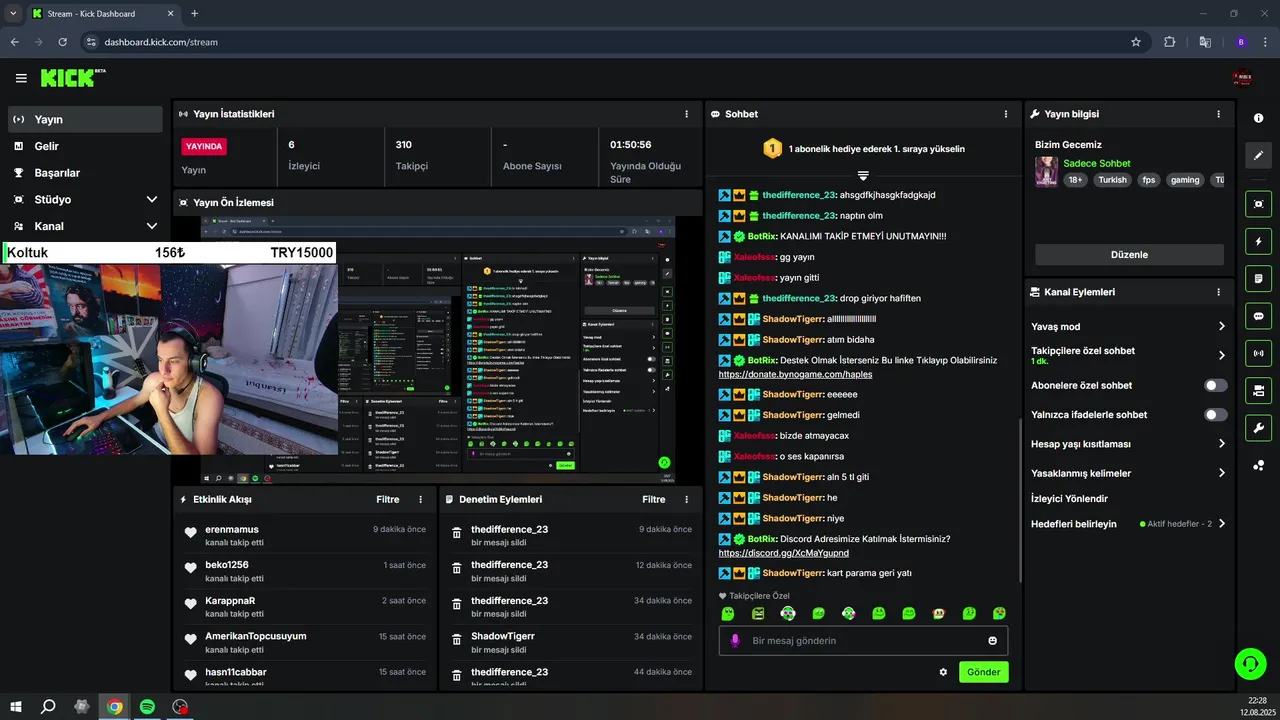Open Kanal Eylemleri three-dot options

(x=1218, y=292)
